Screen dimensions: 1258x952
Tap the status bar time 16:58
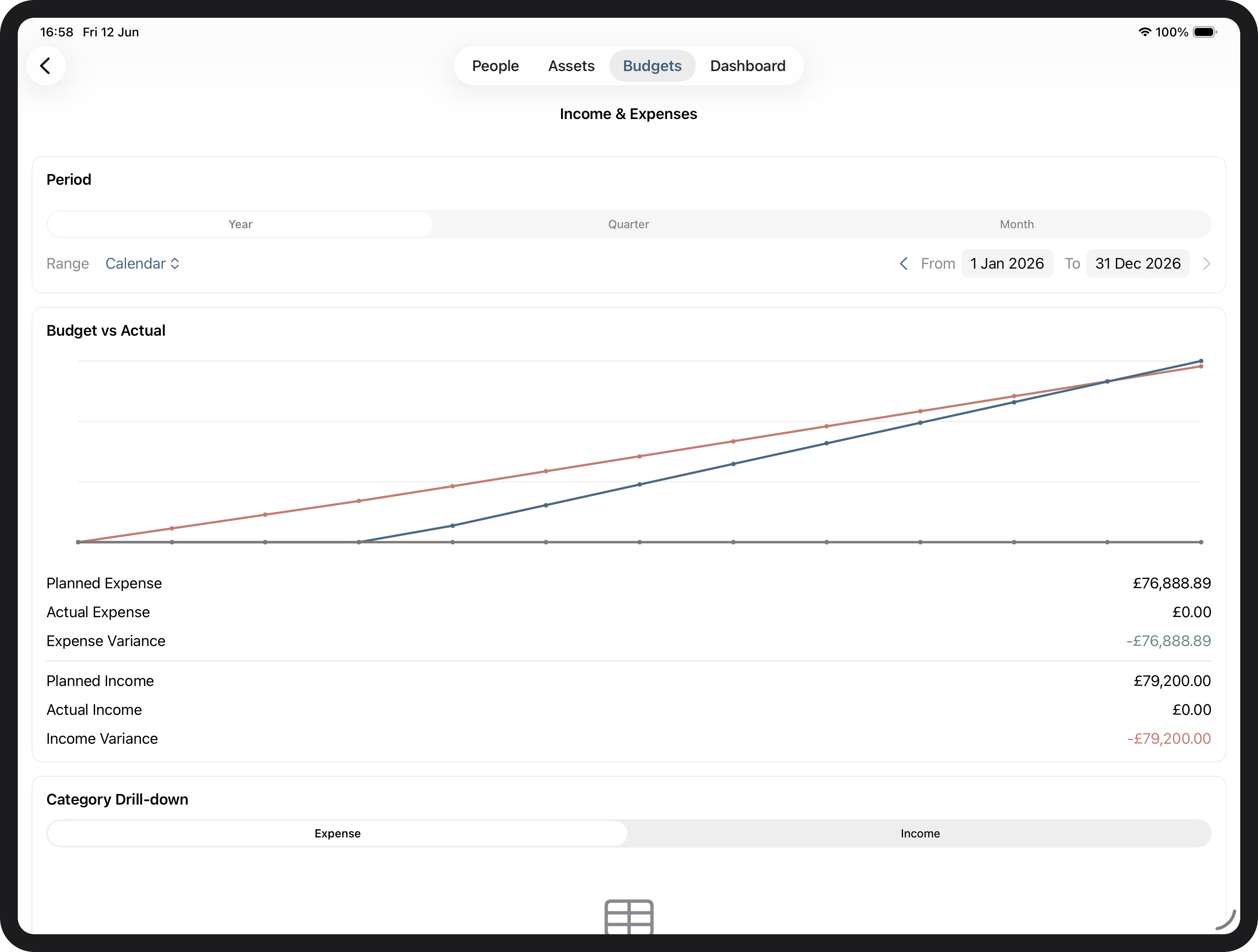tap(56, 32)
